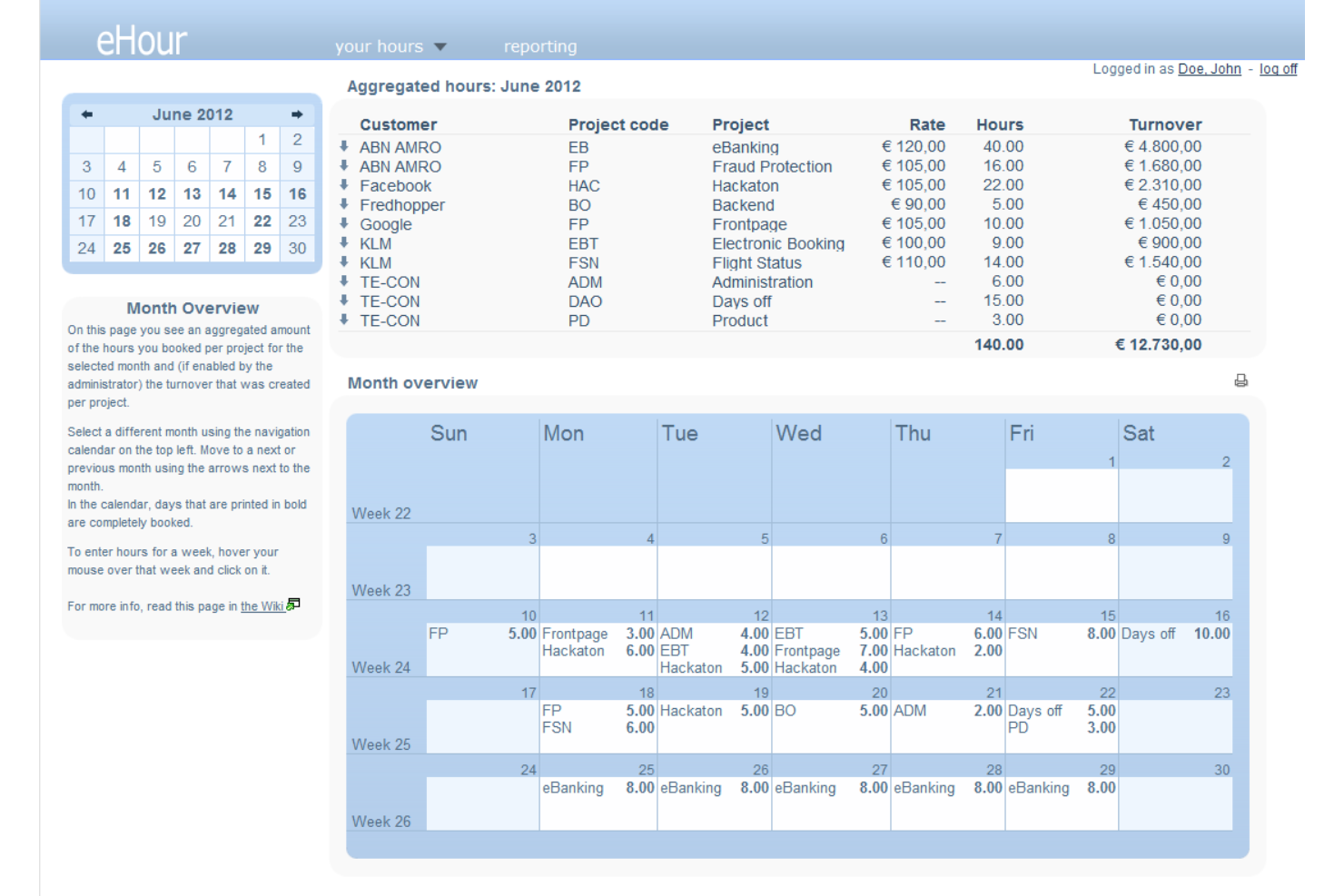Advance to July with calendar right arrow

coord(297,113)
